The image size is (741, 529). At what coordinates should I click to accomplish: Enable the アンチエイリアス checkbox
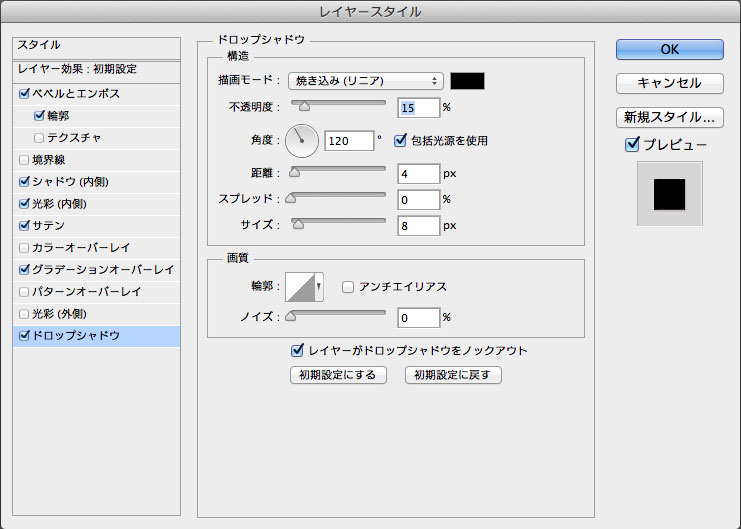tap(348, 287)
